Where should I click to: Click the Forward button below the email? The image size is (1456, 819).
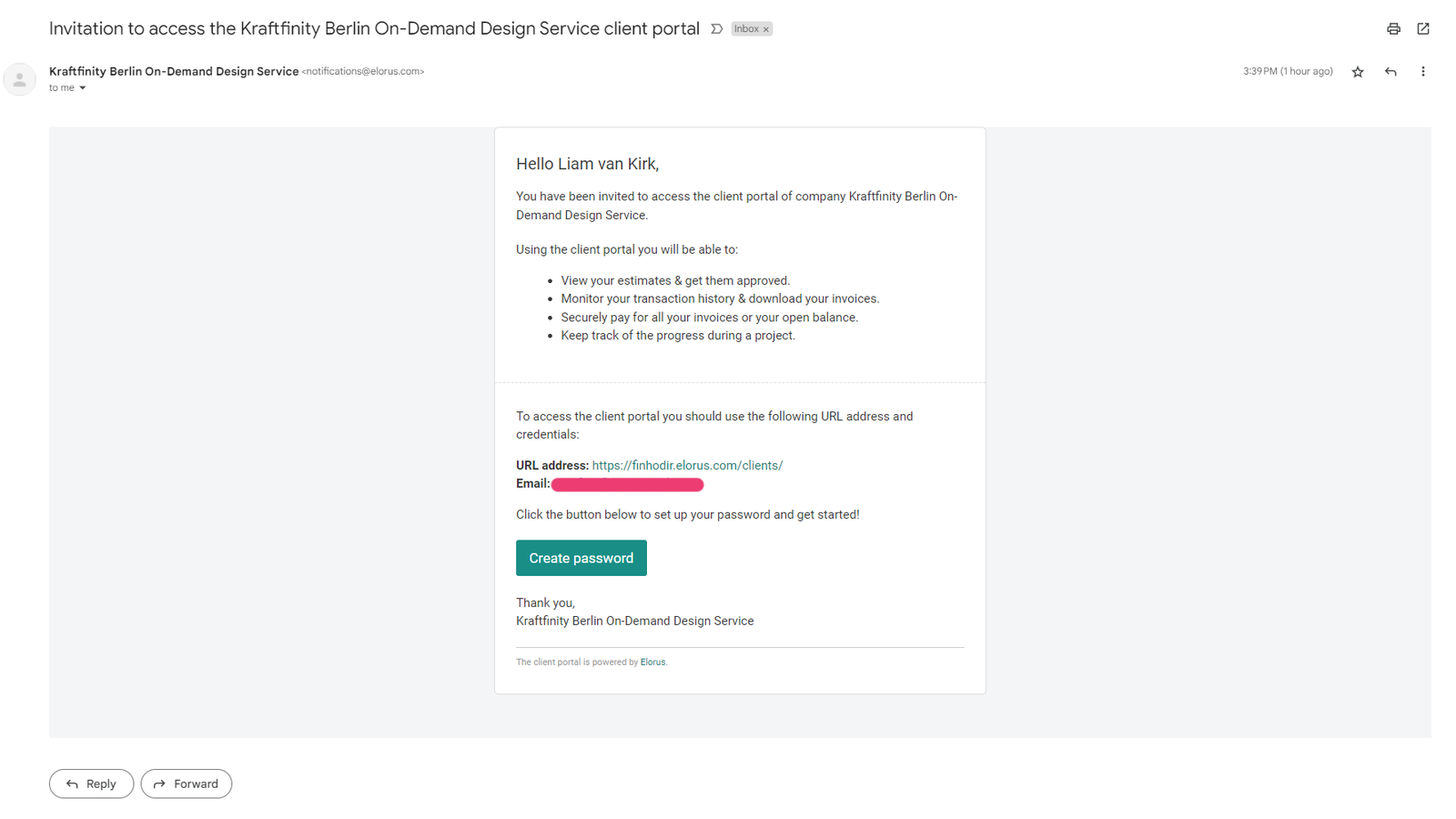(x=187, y=784)
